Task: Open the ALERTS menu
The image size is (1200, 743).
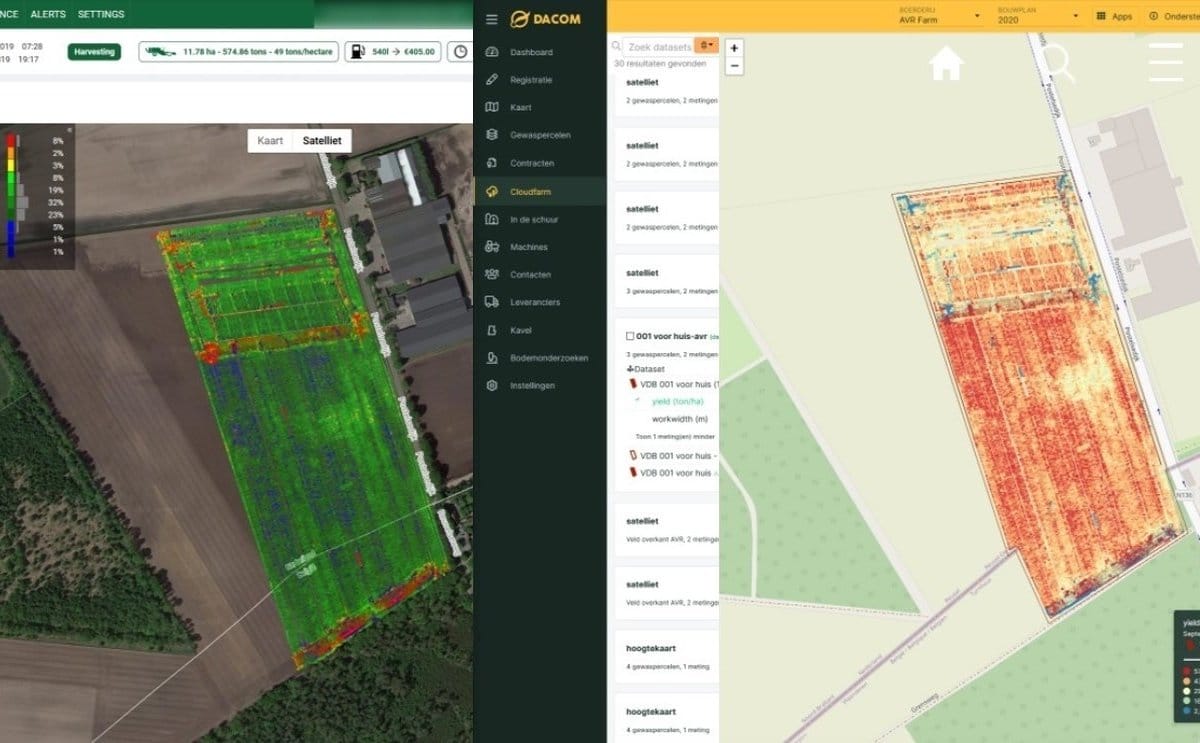Action: tap(47, 15)
